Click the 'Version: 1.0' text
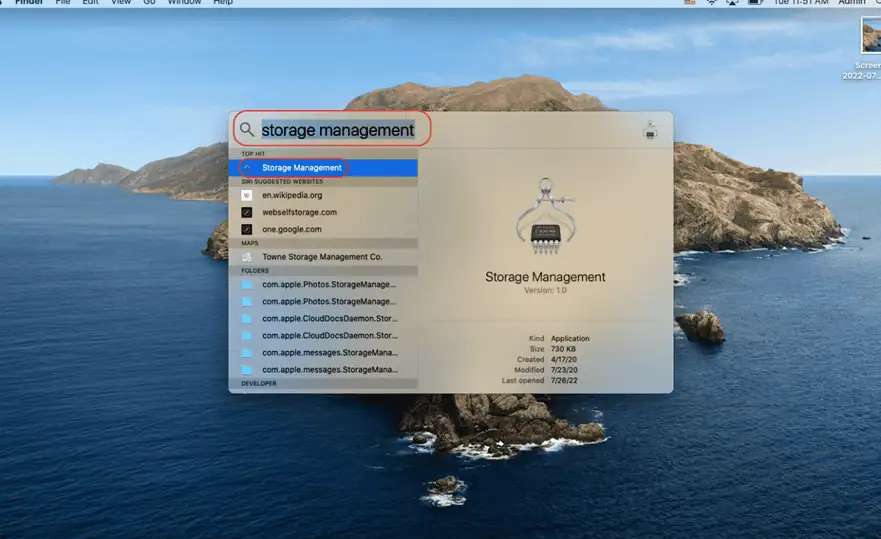Screen dimensions: 881x539 coord(545,291)
